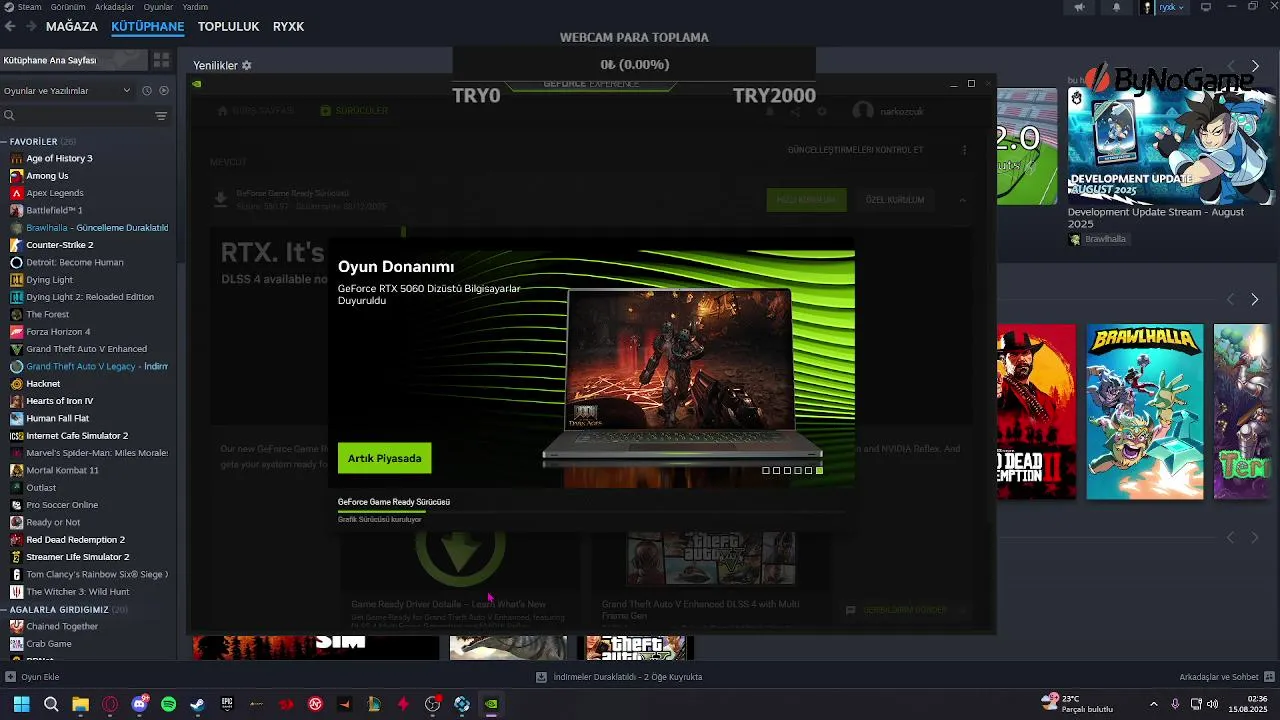Select the first carousel dot indicator
This screenshot has width=1280, height=720.
coord(766,470)
